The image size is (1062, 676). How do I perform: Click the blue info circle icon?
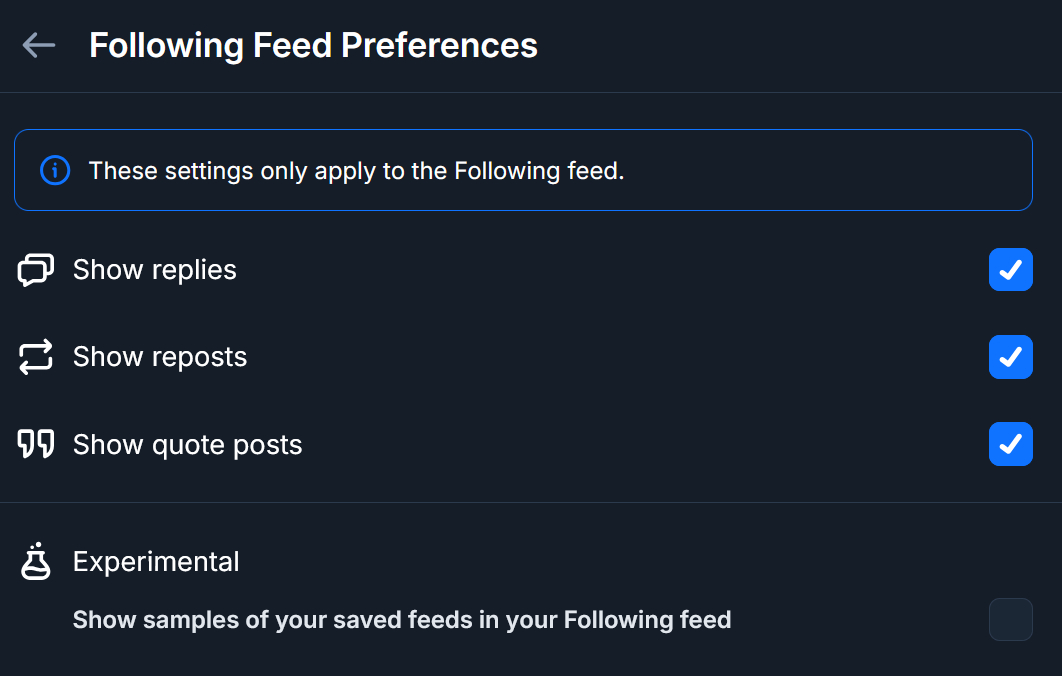55,171
